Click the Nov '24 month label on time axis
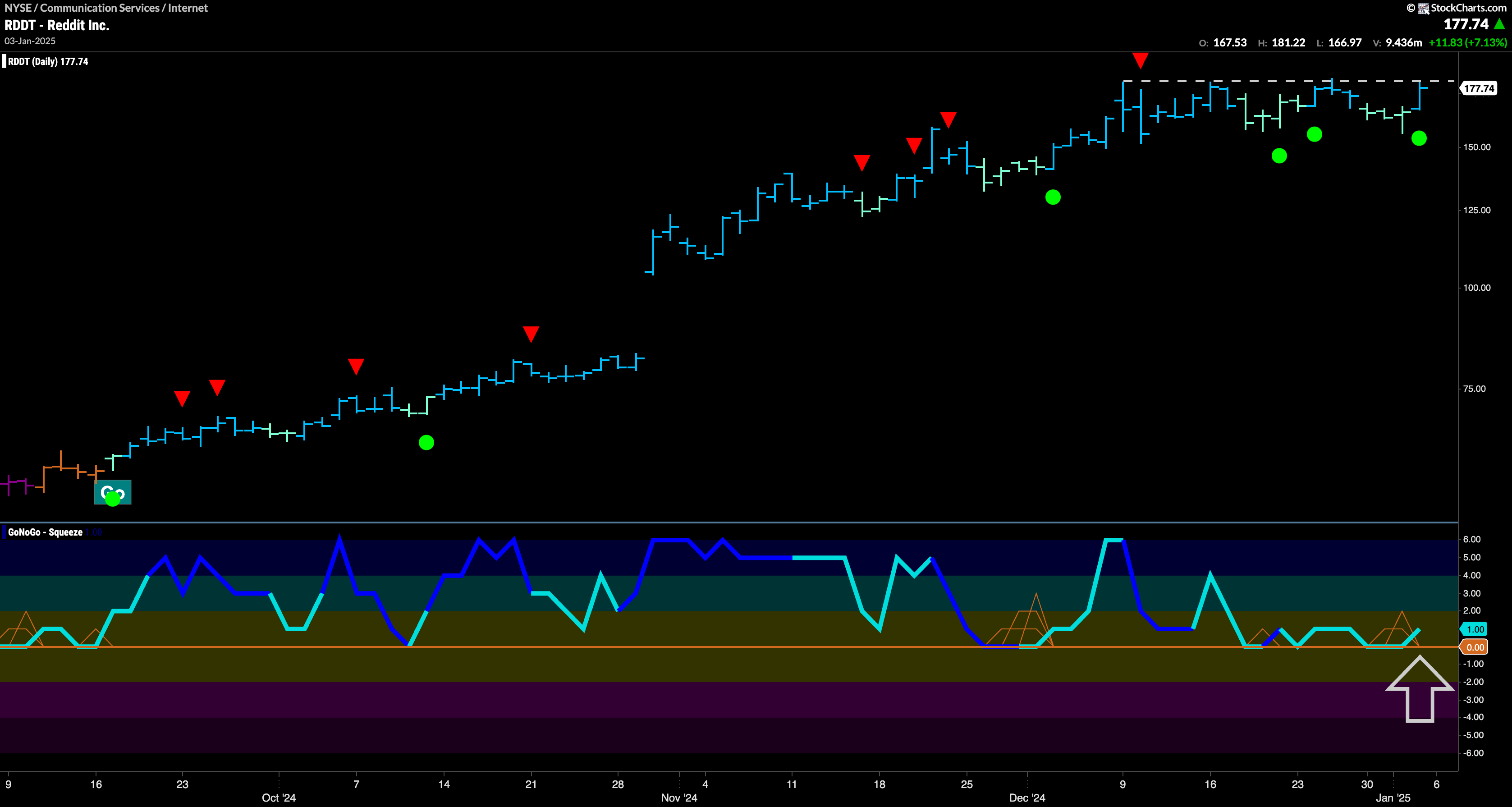Image resolution: width=1512 pixels, height=807 pixels. click(x=679, y=798)
